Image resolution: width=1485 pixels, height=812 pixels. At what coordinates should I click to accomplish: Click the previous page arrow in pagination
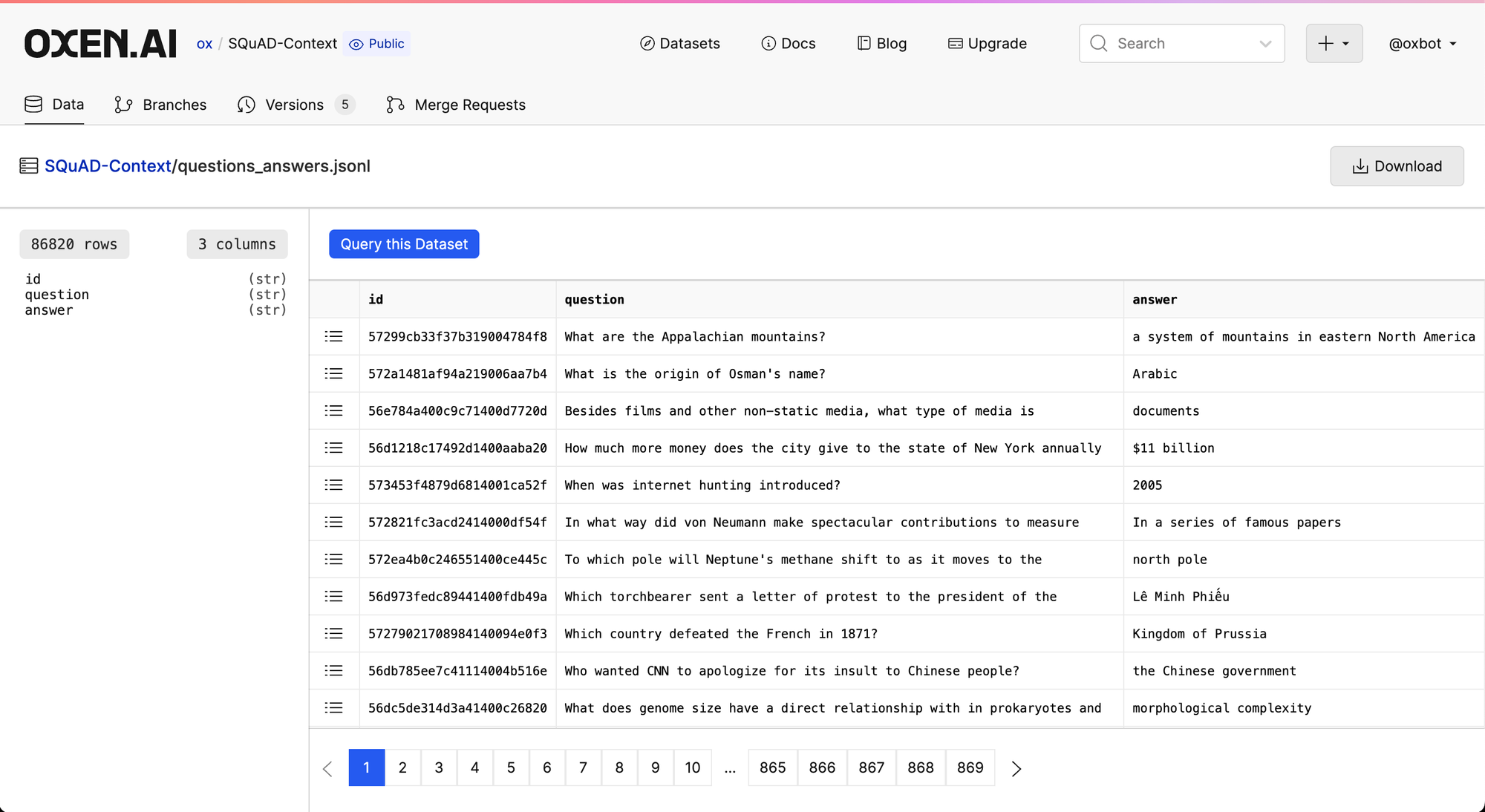(x=327, y=768)
